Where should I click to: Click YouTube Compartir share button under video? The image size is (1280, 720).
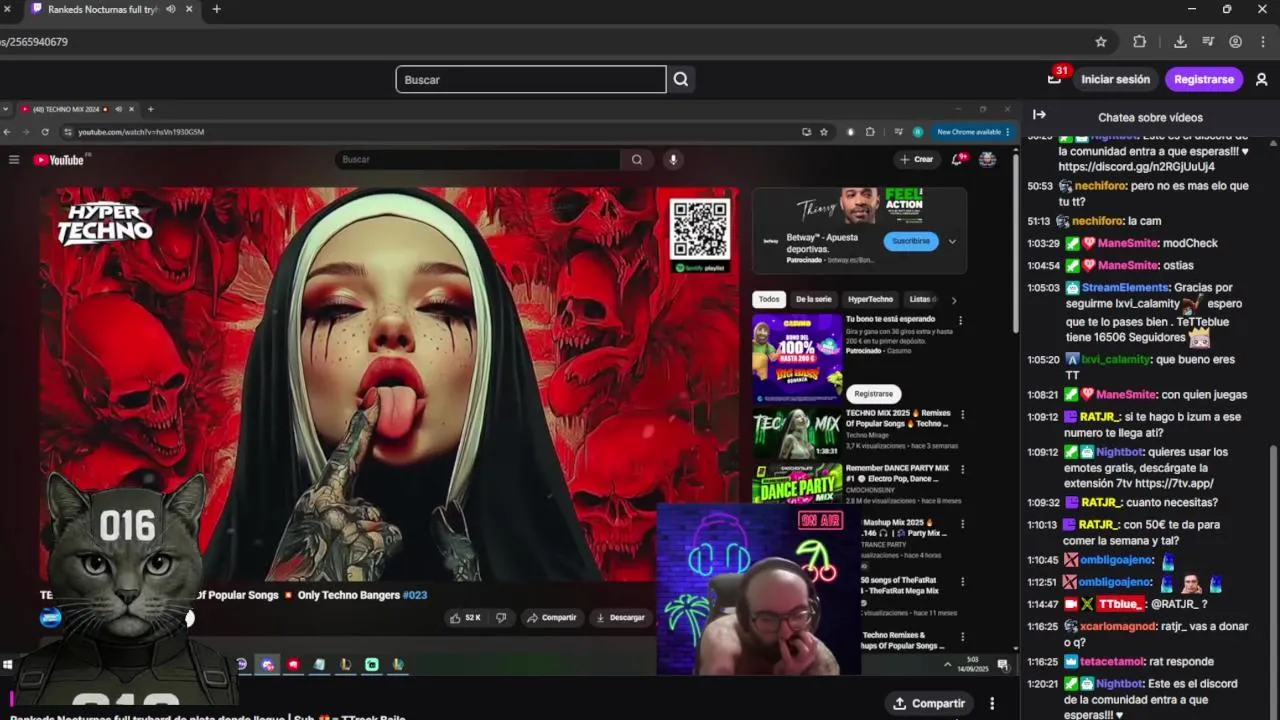coord(552,618)
